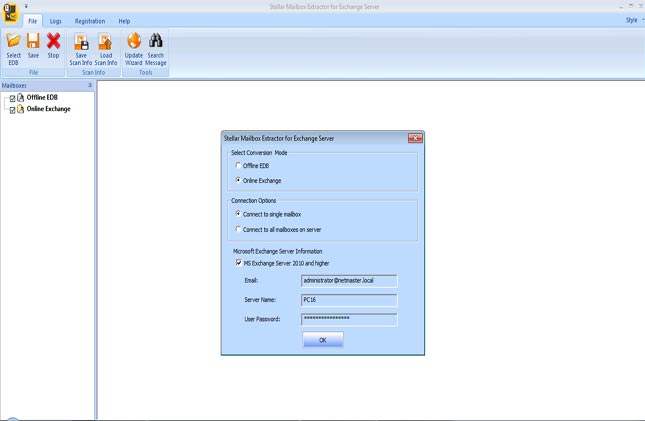Open the Registration ribbon tab
The width and height of the screenshot is (645, 421).
pyautogui.click(x=90, y=21)
